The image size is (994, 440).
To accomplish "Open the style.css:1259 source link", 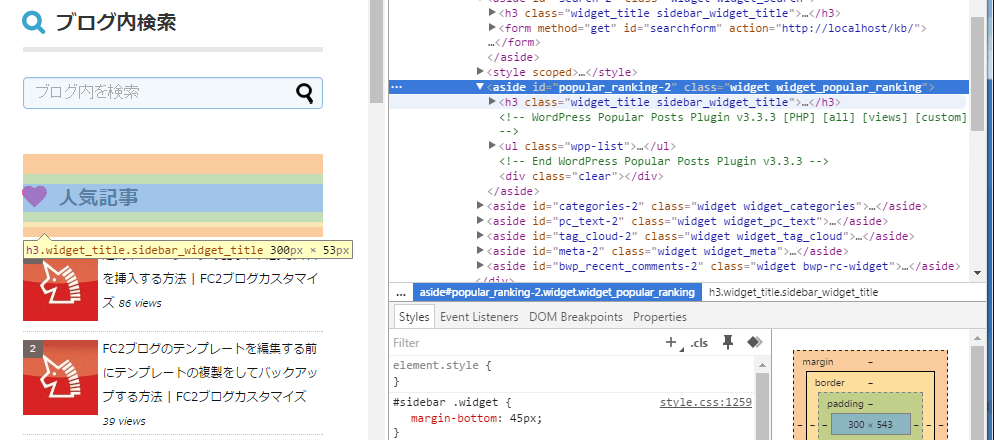I will point(705,402).
